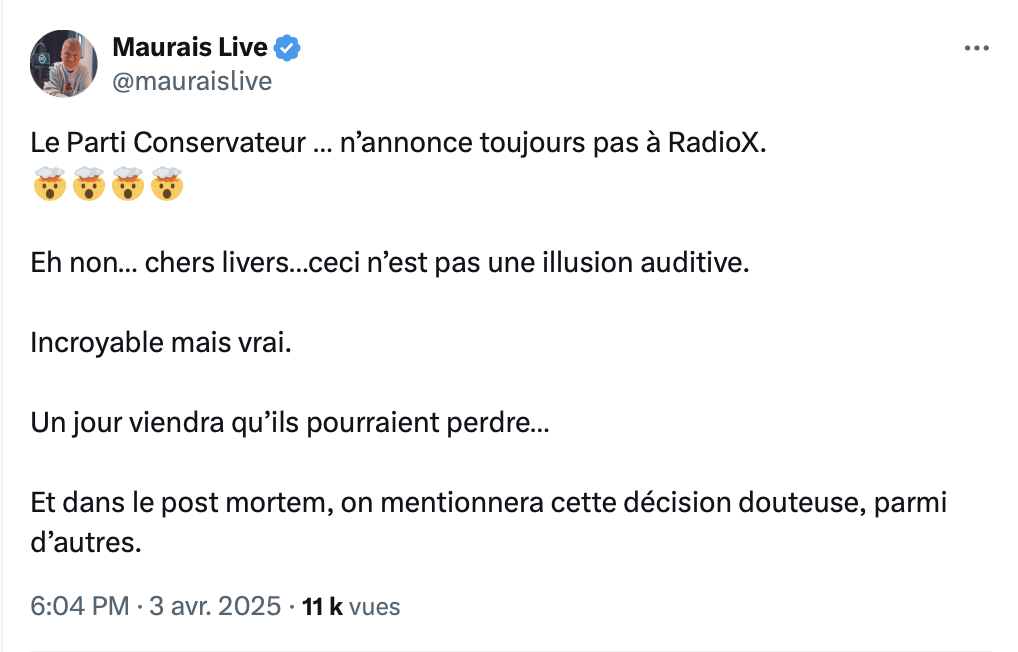Click the word RadioX in the tweet

coord(717,143)
